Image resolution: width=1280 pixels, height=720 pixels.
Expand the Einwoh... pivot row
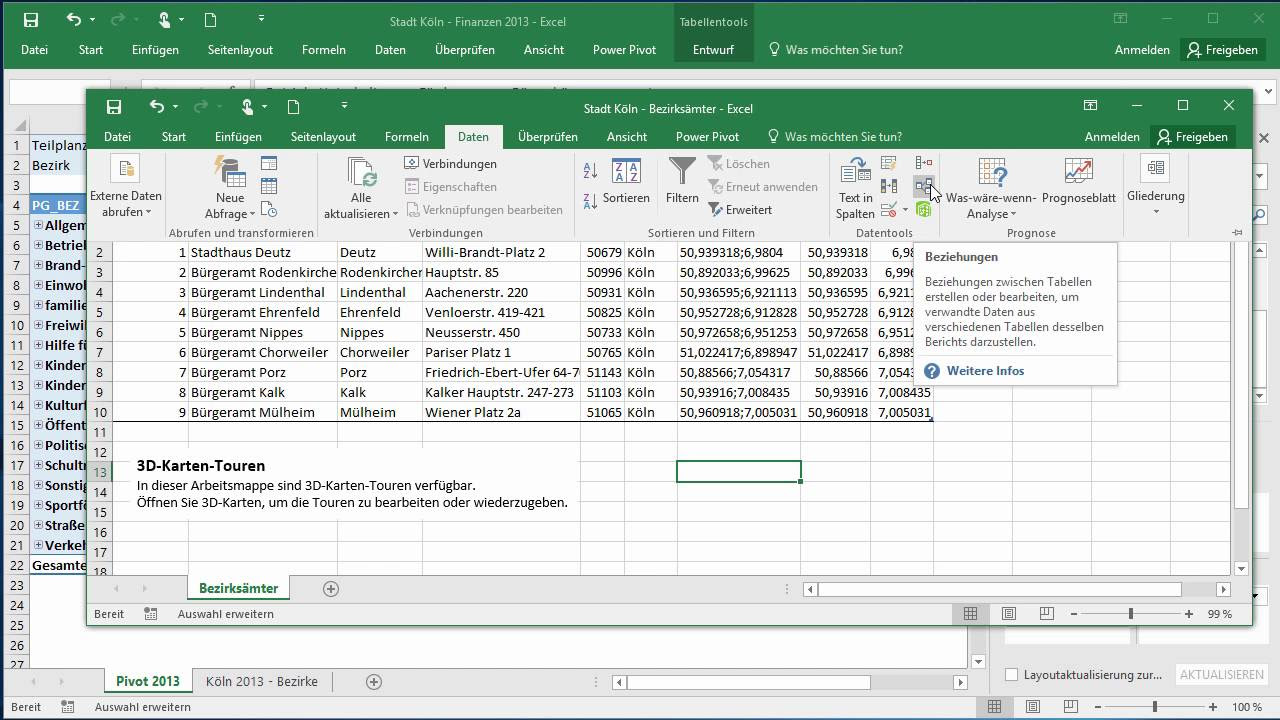(39, 285)
